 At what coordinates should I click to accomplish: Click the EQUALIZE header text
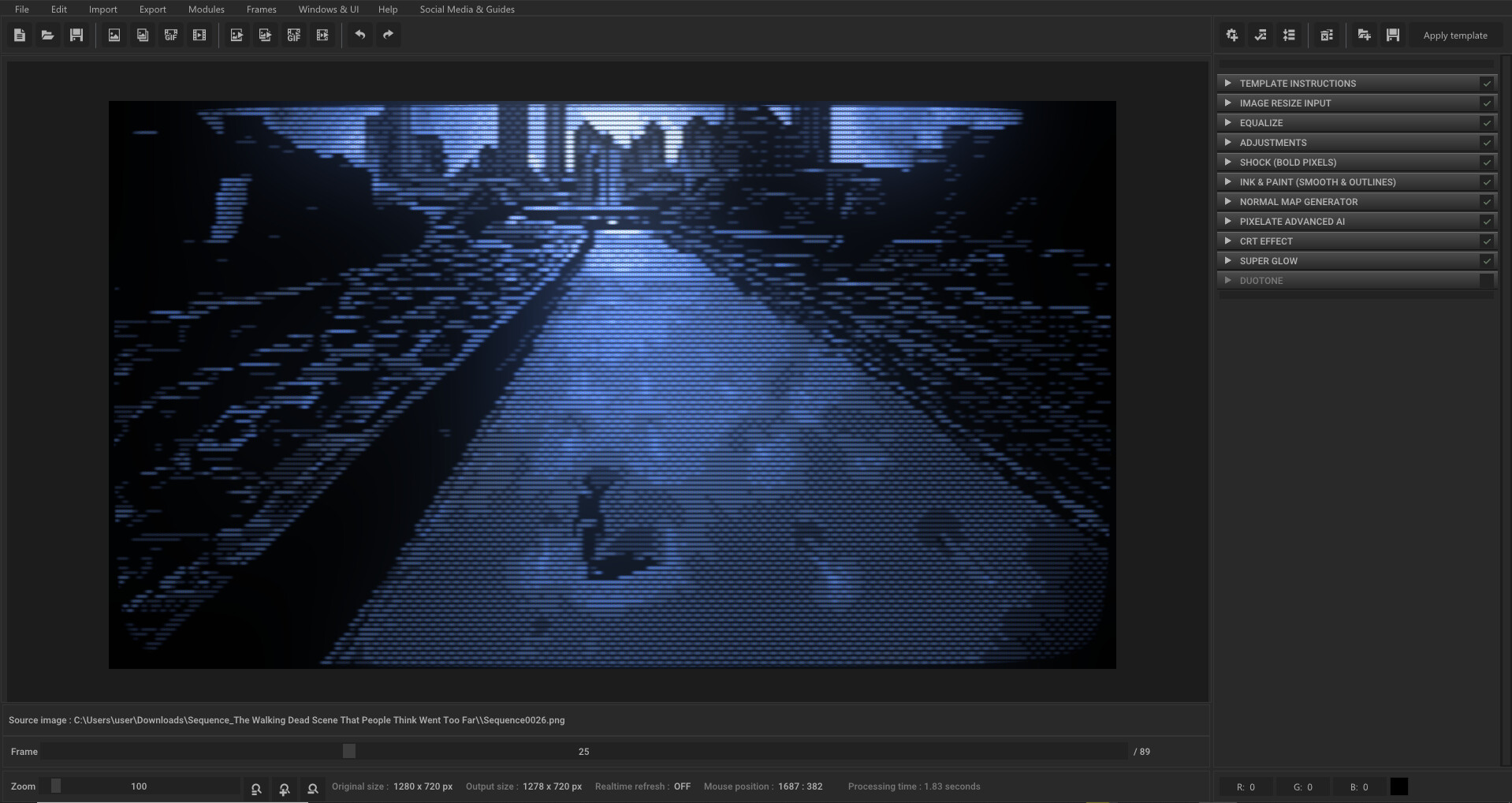click(x=1262, y=123)
